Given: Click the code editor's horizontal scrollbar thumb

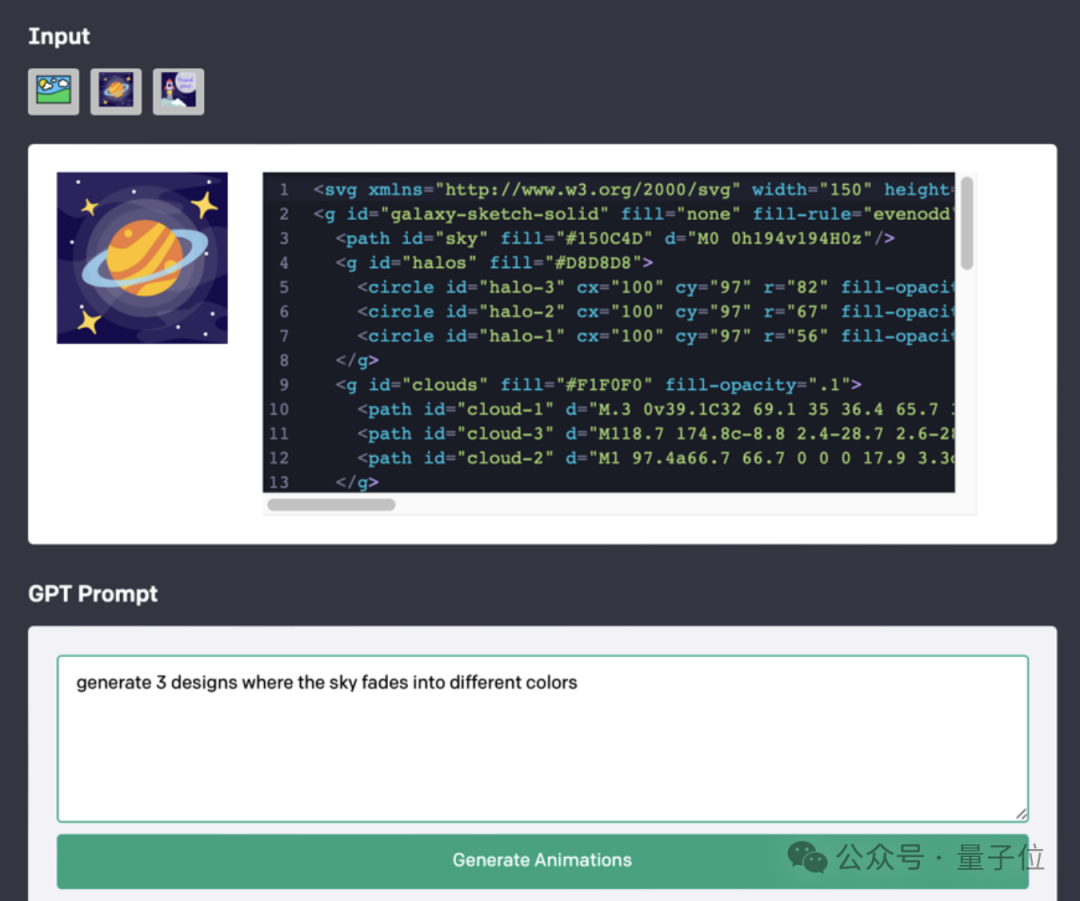Looking at the screenshot, I should pyautogui.click(x=331, y=505).
